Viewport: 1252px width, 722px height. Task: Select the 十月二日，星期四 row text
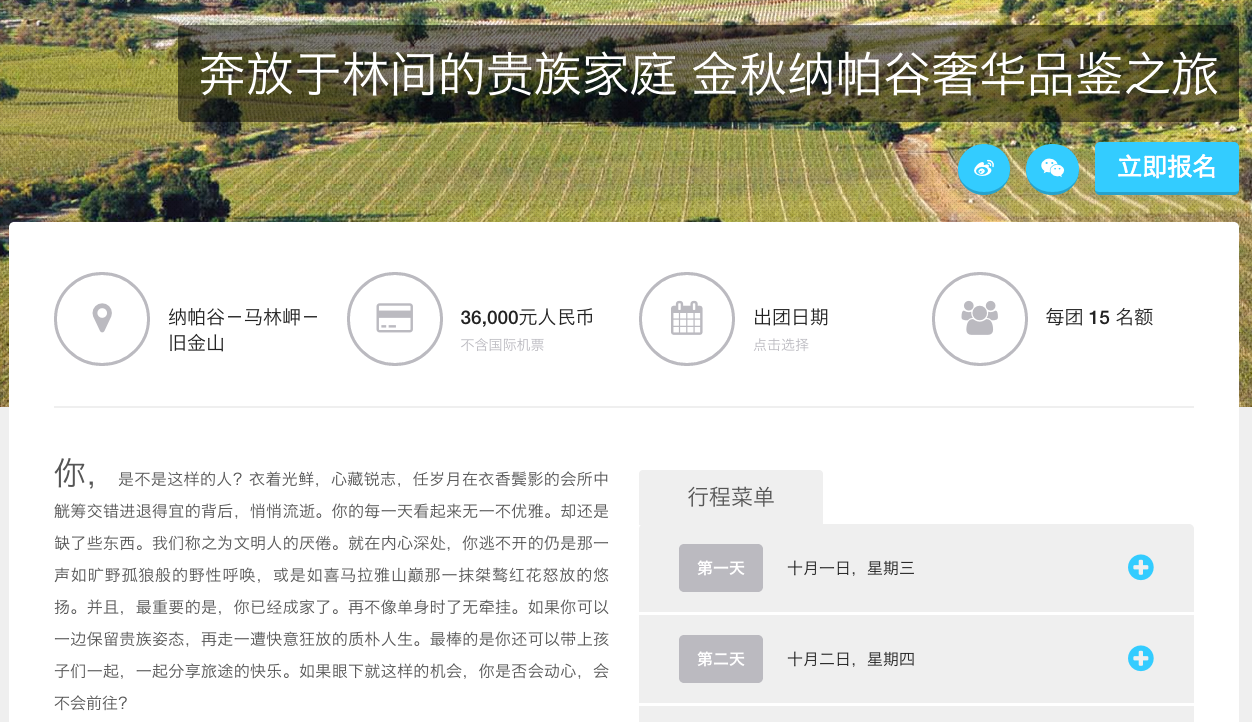click(851, 659)
